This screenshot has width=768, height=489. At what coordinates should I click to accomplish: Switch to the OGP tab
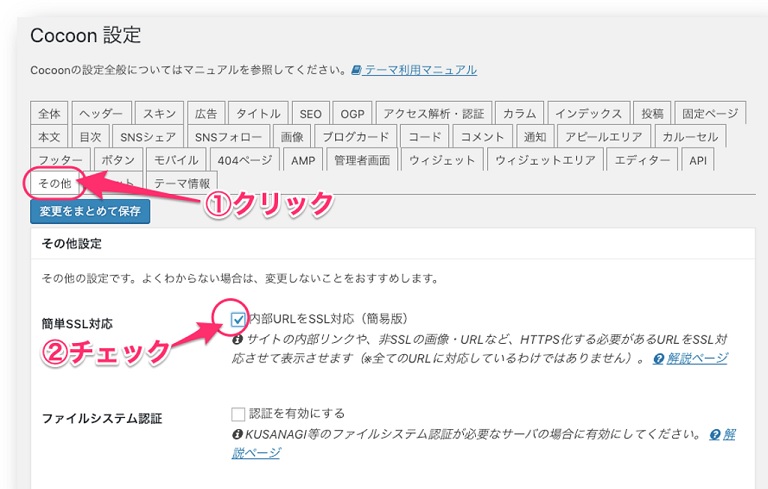(x=352, y=114)
